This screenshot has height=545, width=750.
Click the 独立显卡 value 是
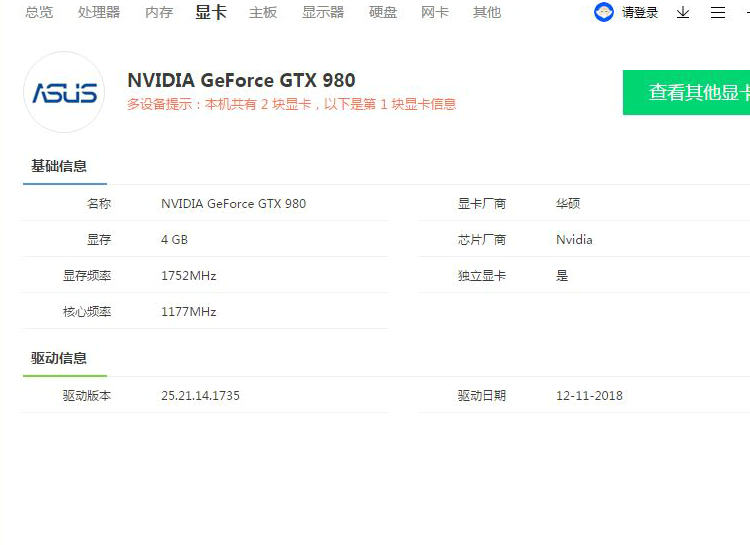click(x=562, y=276)
